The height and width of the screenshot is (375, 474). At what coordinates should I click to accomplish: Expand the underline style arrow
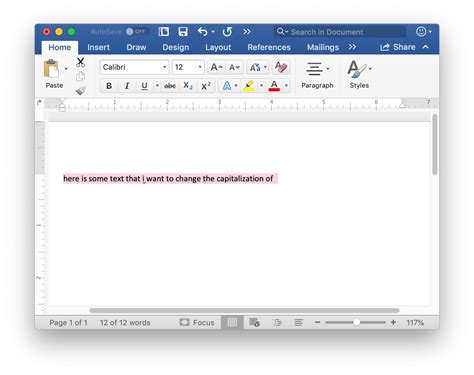[x=157, y=86]
